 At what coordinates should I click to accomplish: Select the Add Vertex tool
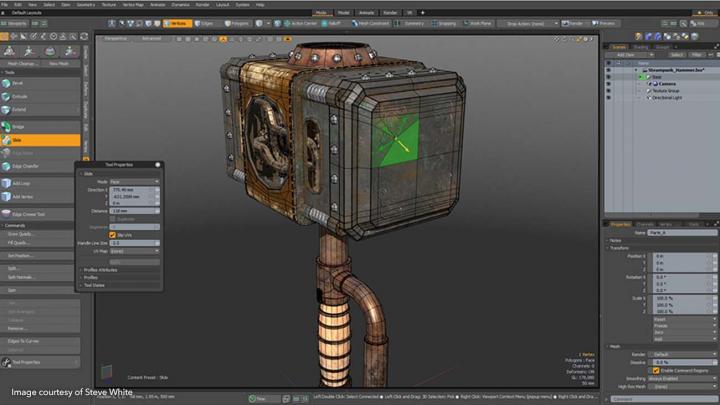[40, 197]
